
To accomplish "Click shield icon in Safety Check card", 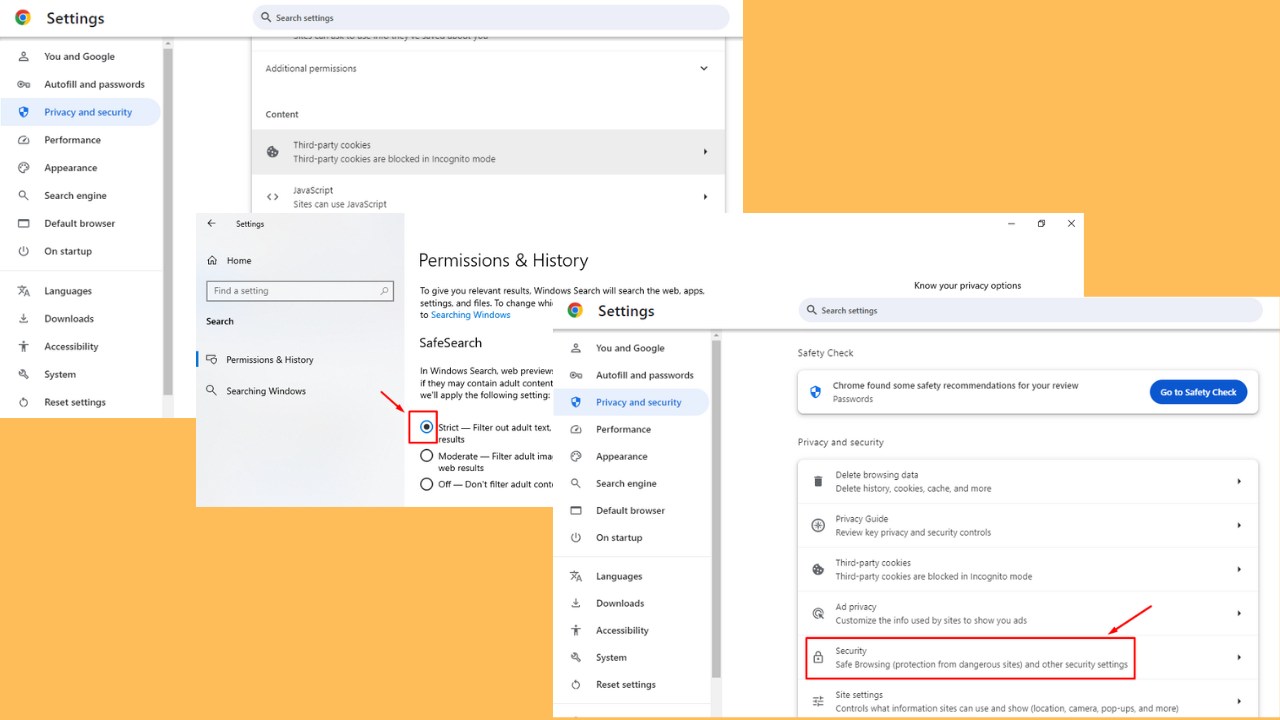I will click(x=816, y=392).
